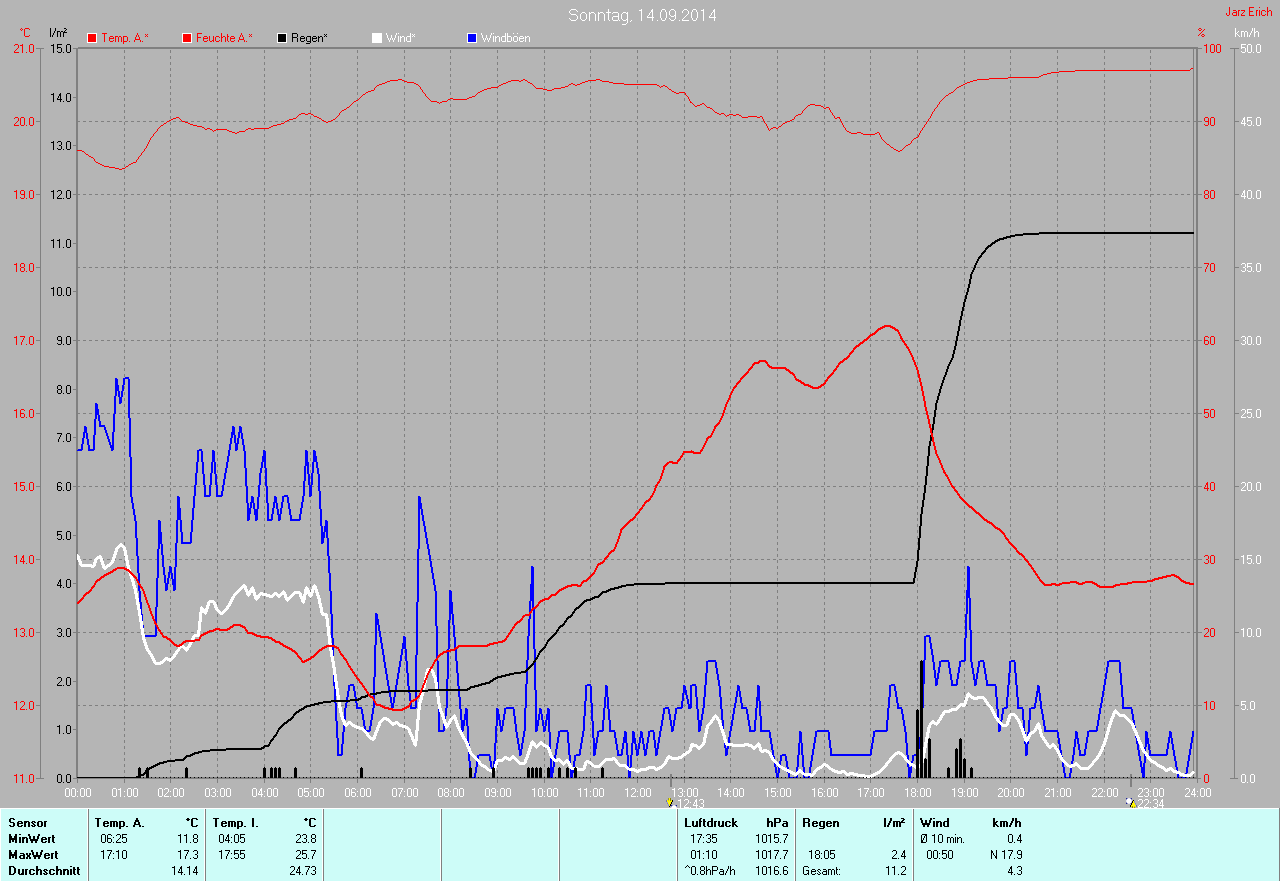Image resolution: width=1280 pixels, height=881 pixels.
Task: Click the red Temp. A. legend square
Action: [92, 38]
